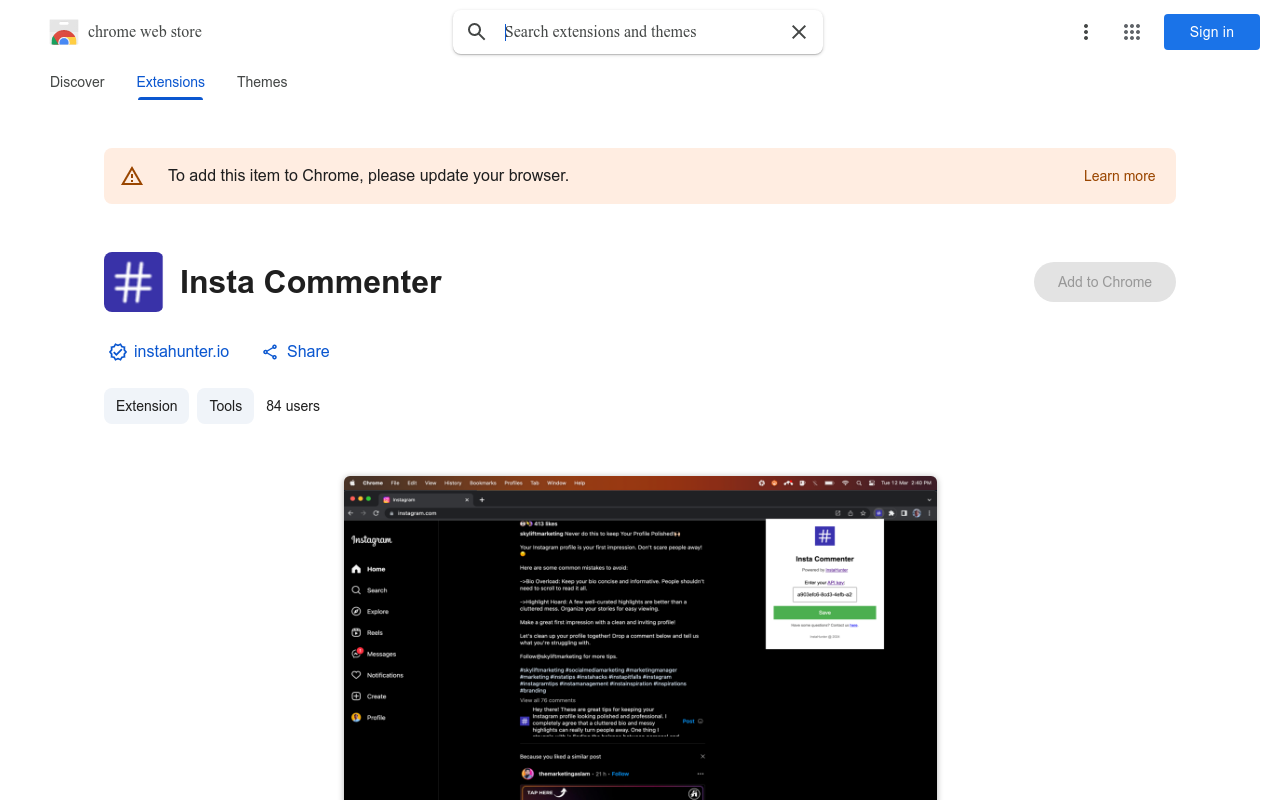Click the 84 users text
Viewport: 1280px width, 800px height.
[293, 406]
